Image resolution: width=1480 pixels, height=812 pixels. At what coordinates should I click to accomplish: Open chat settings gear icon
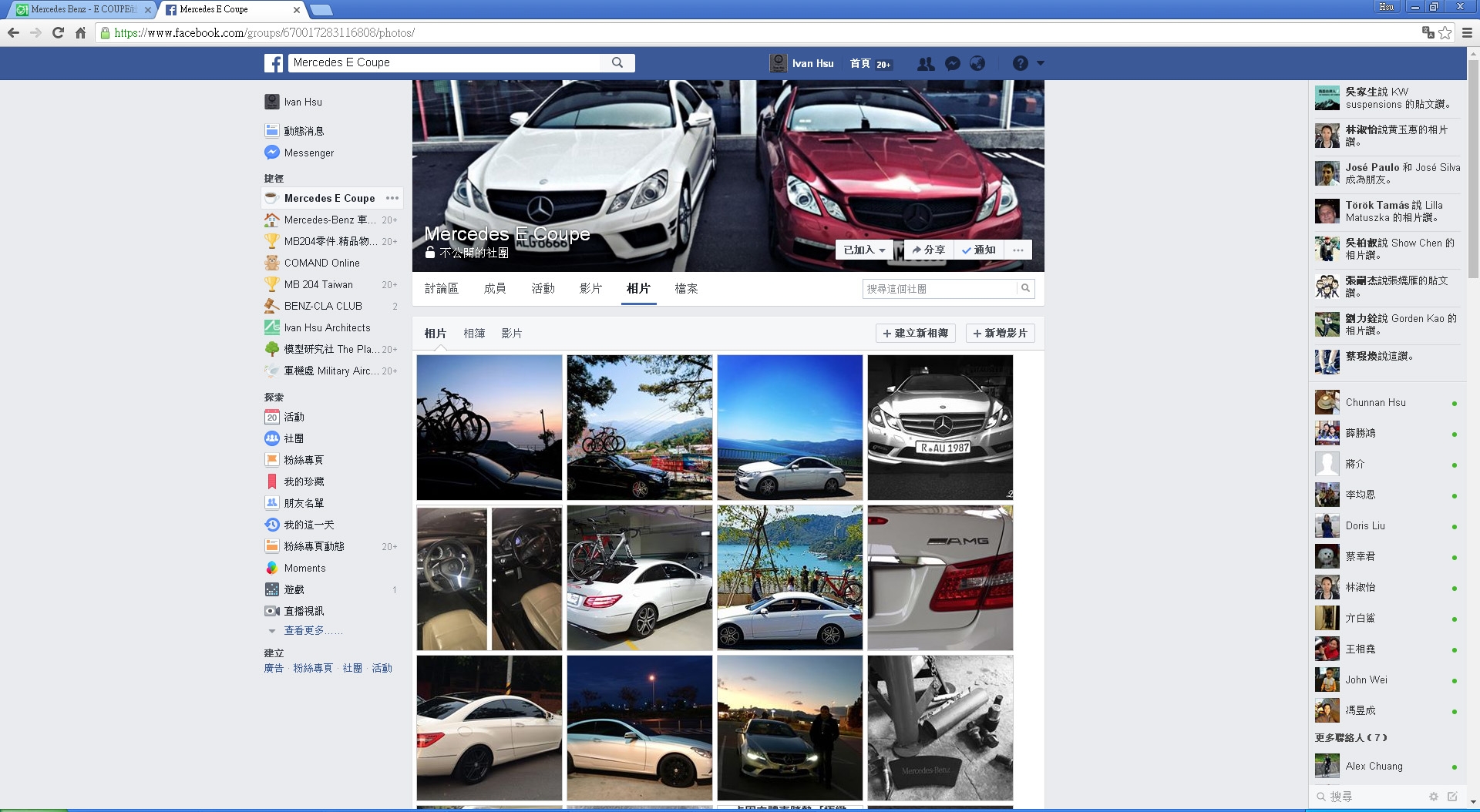[x=1433, y=797]
